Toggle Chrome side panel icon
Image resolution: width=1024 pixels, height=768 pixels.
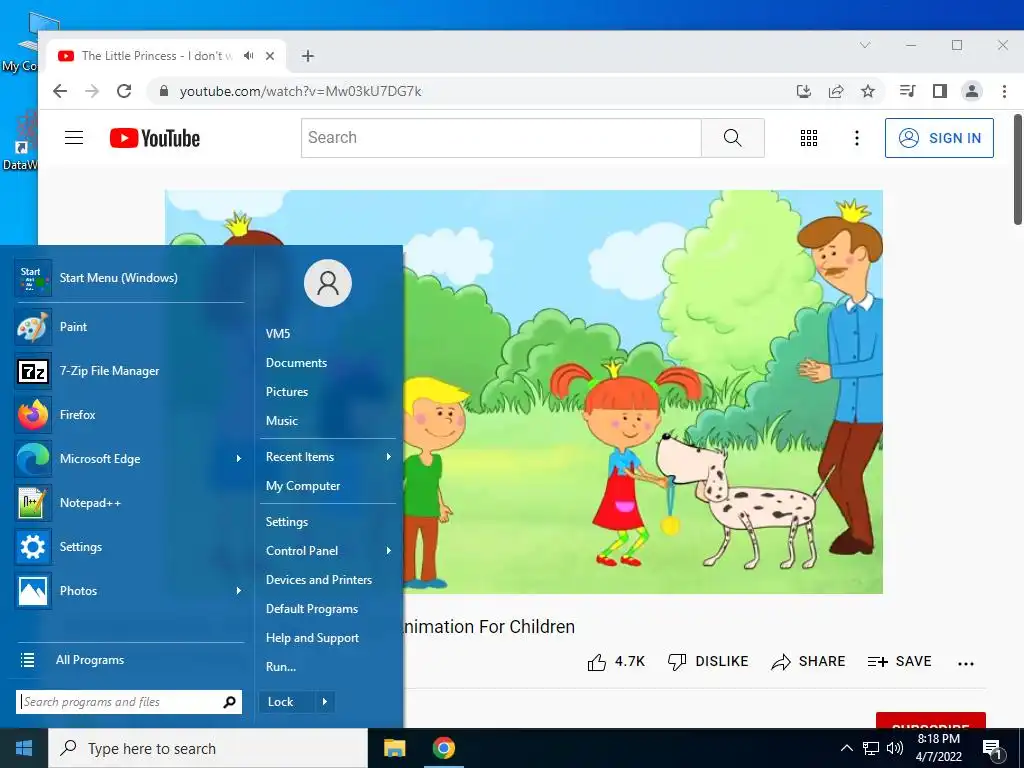point(940,91)
